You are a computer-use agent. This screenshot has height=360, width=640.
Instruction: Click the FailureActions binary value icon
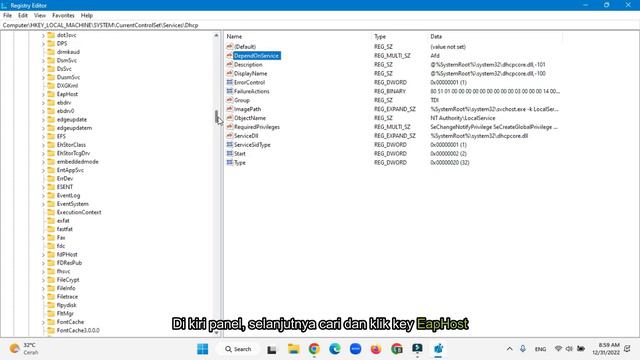coord(230,91)
